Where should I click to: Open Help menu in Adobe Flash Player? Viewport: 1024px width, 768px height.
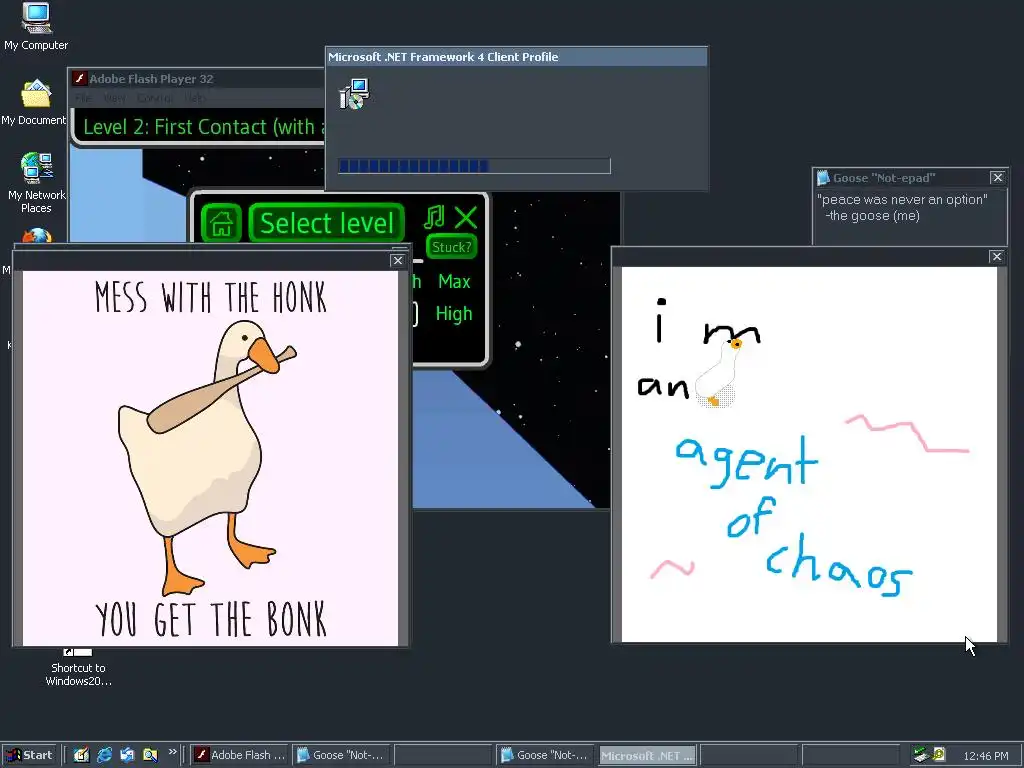point(195,99)
